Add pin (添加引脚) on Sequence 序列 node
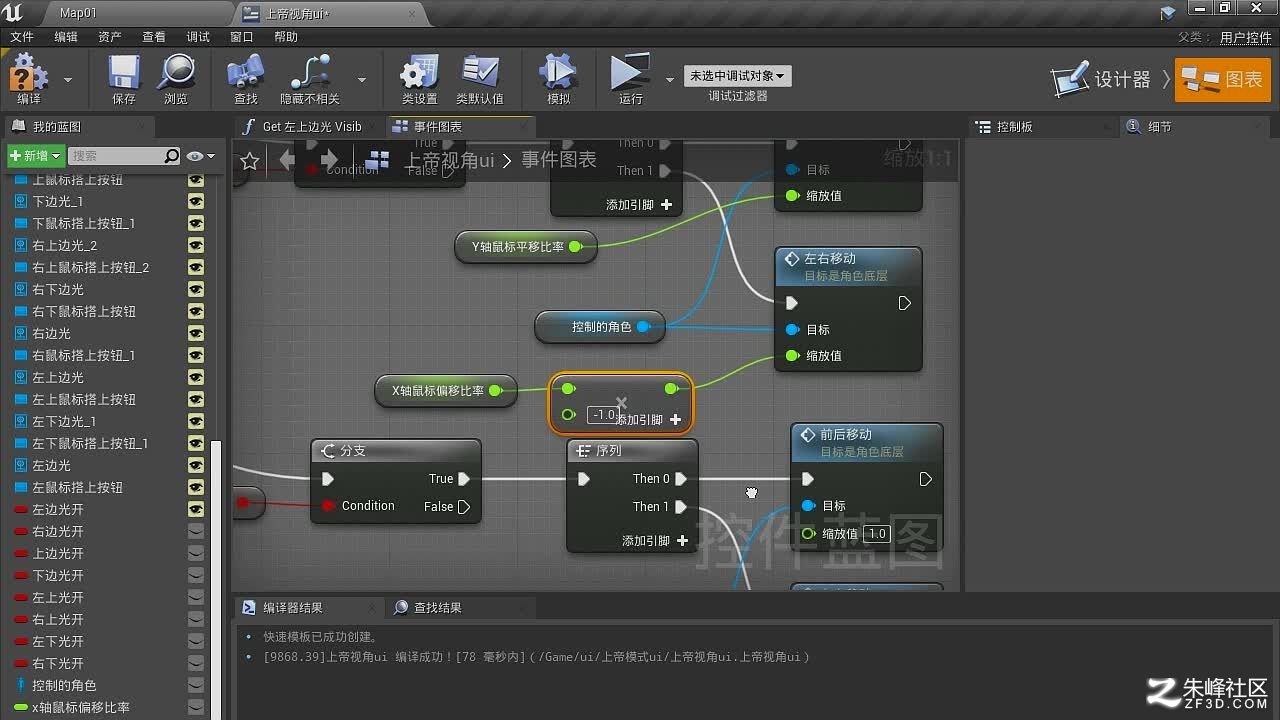1280x720 pixels. click(x=655, y=540)
